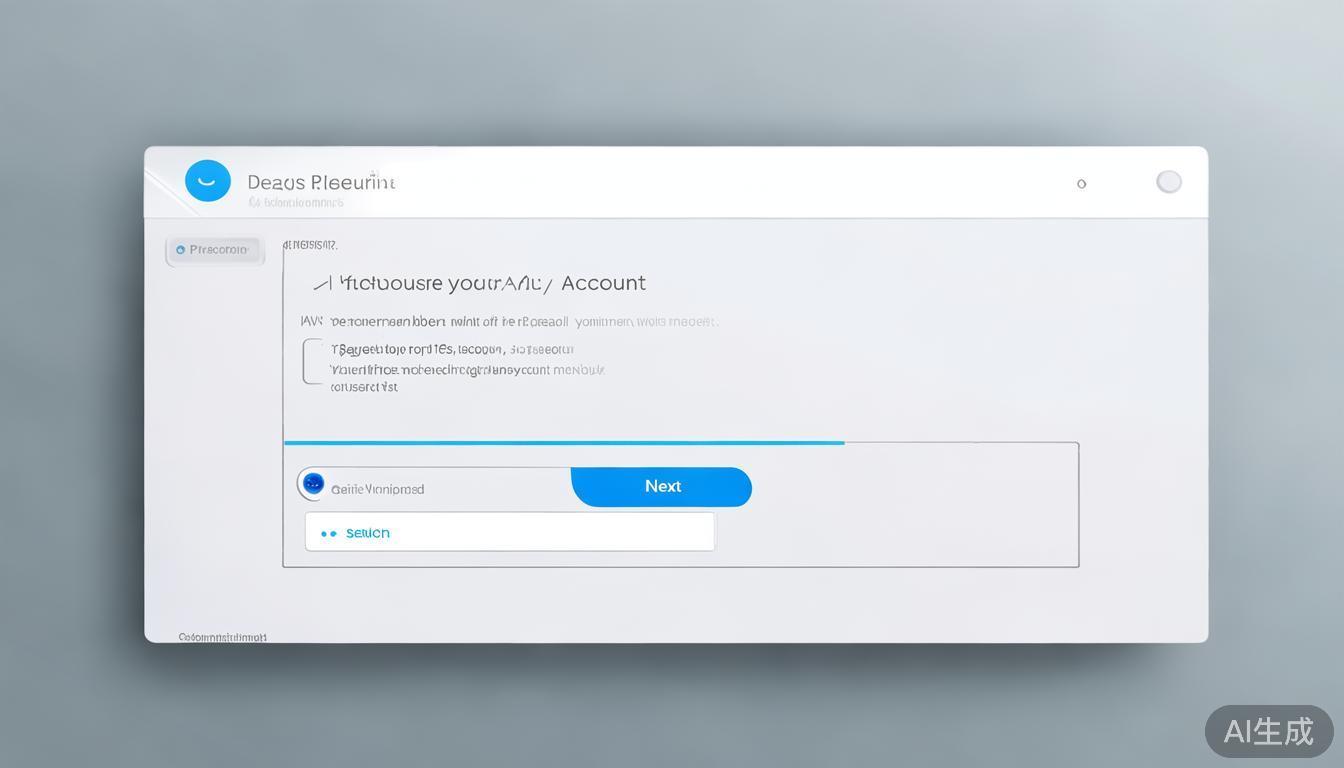Click the footer text at the bottom left

click(222, 637)
